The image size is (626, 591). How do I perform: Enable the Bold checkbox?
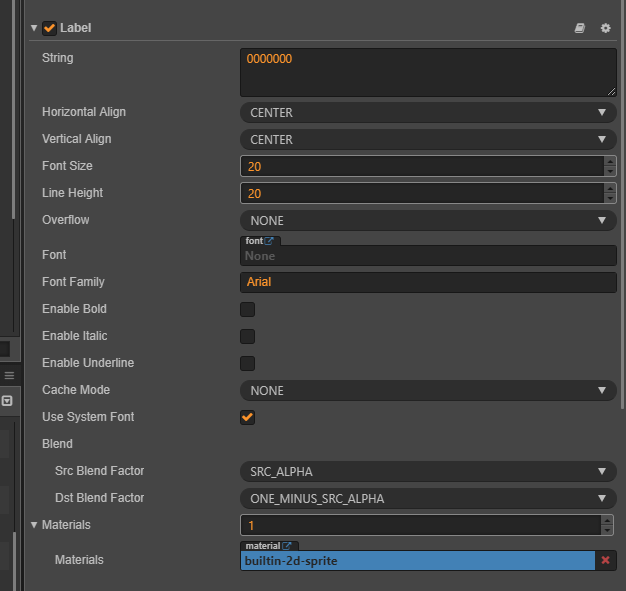(247, 309)
